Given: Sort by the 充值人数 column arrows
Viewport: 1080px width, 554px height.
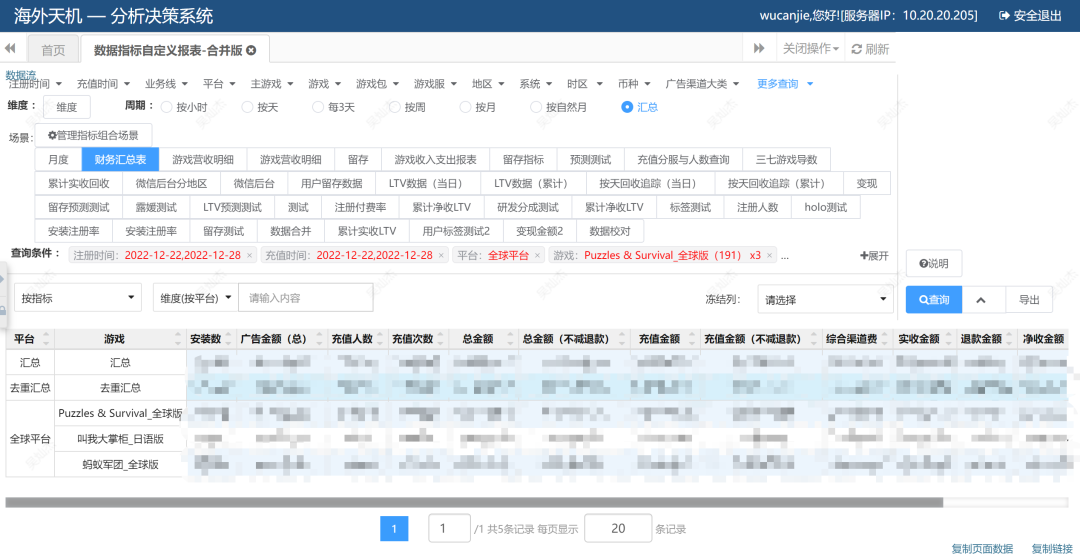Looking at the screenshot, I should (380, 339).
